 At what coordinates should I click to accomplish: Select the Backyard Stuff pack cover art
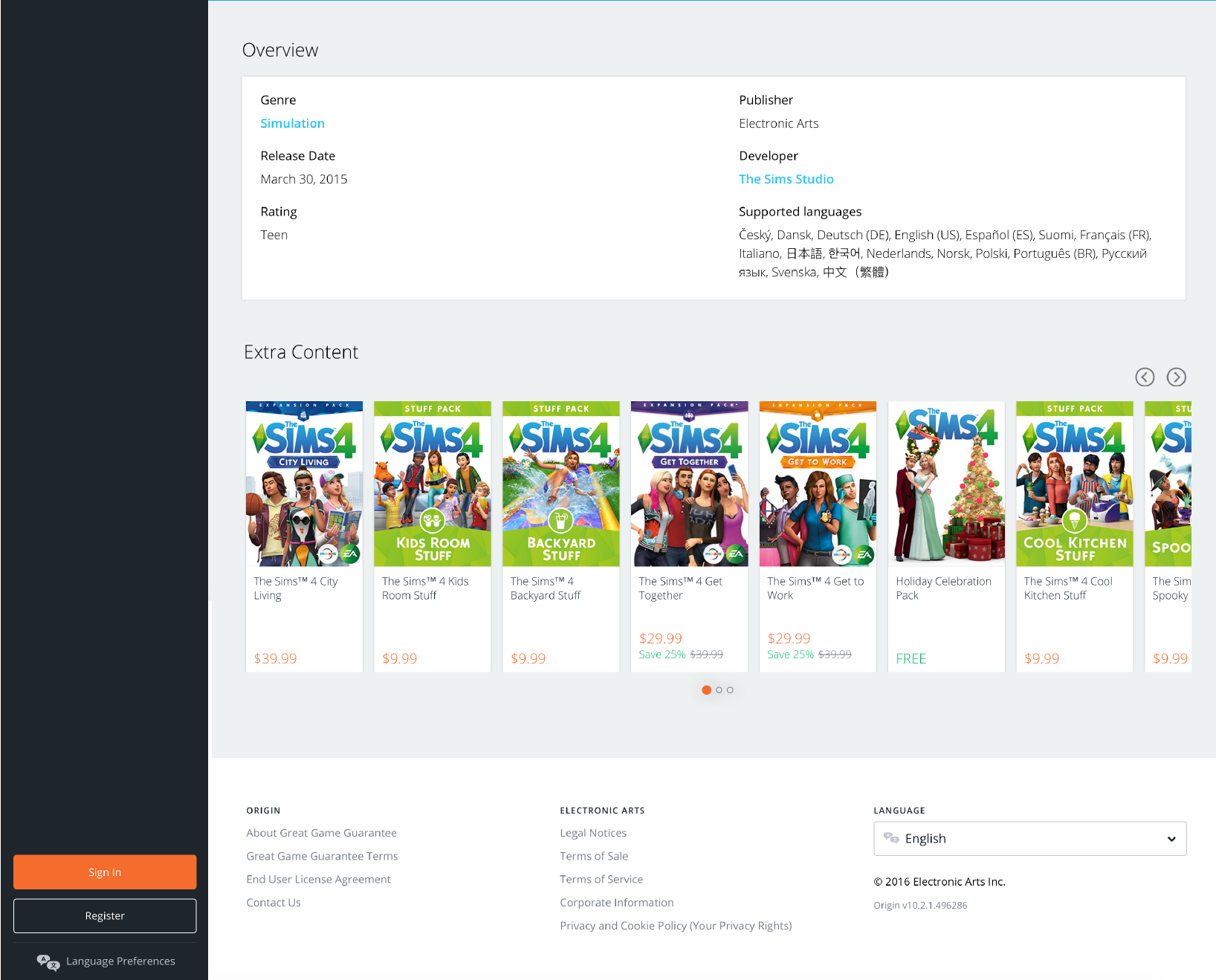click(561, 484)
